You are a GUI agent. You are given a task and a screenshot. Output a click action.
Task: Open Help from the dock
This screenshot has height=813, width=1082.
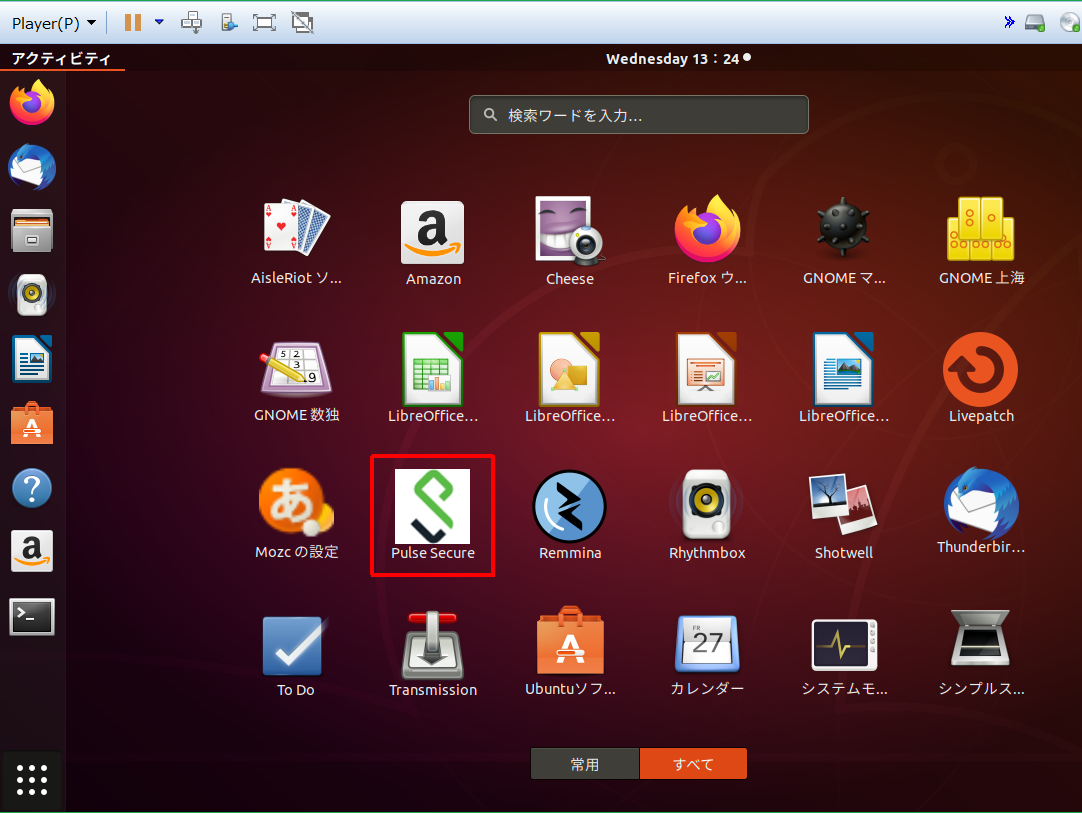(32, 489)
